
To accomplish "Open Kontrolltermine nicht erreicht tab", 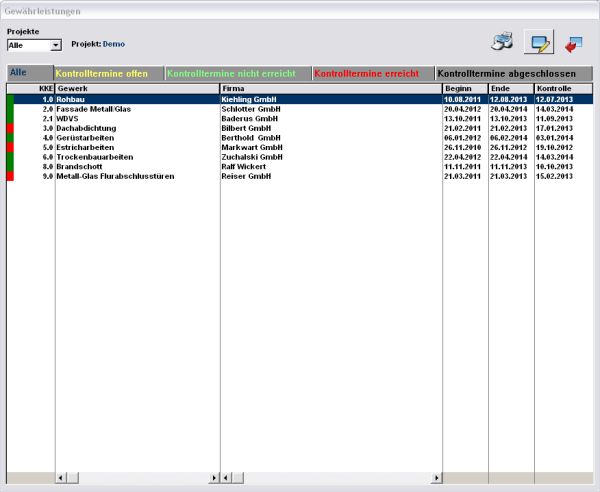I will click(237, 74).
